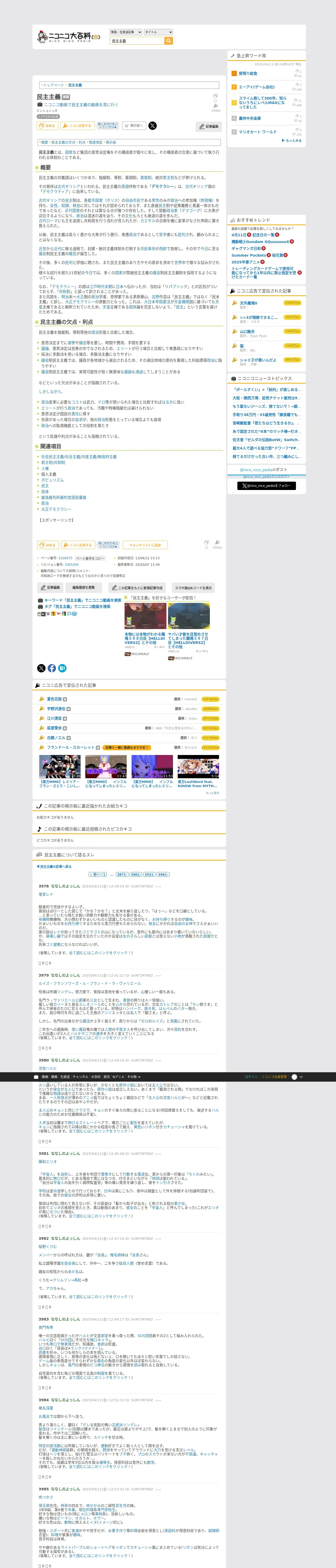The width and height of the screenshot is (336, 1568).
Task: Click 生放送 in dark service bar
Action: click(x=65, y=1077)
